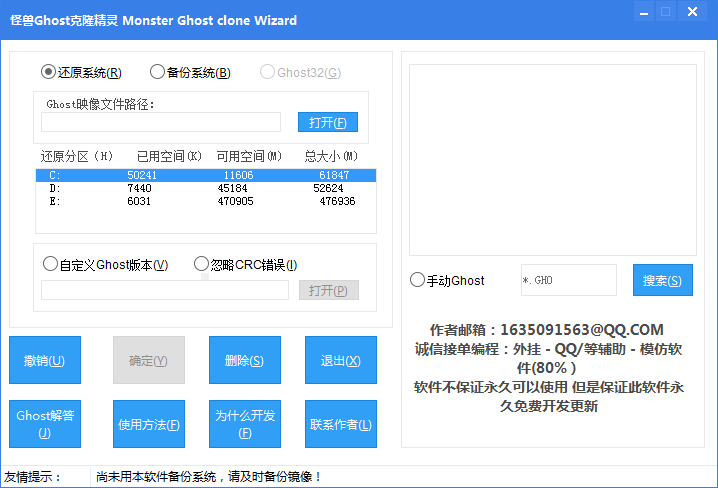The width and height of the screenshot is (718, 488).
Task: Select the D: partition row
Action: [206, 188]
